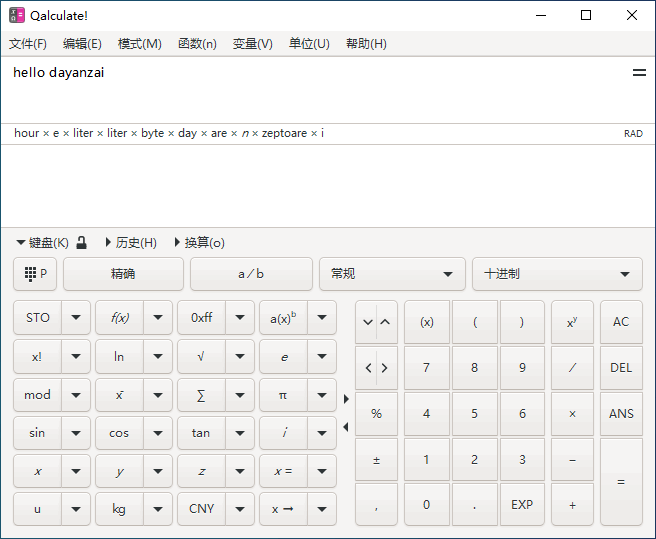Open the 函数(n) menu
This screenshot has width=656, height=539.
click(197, 44)
